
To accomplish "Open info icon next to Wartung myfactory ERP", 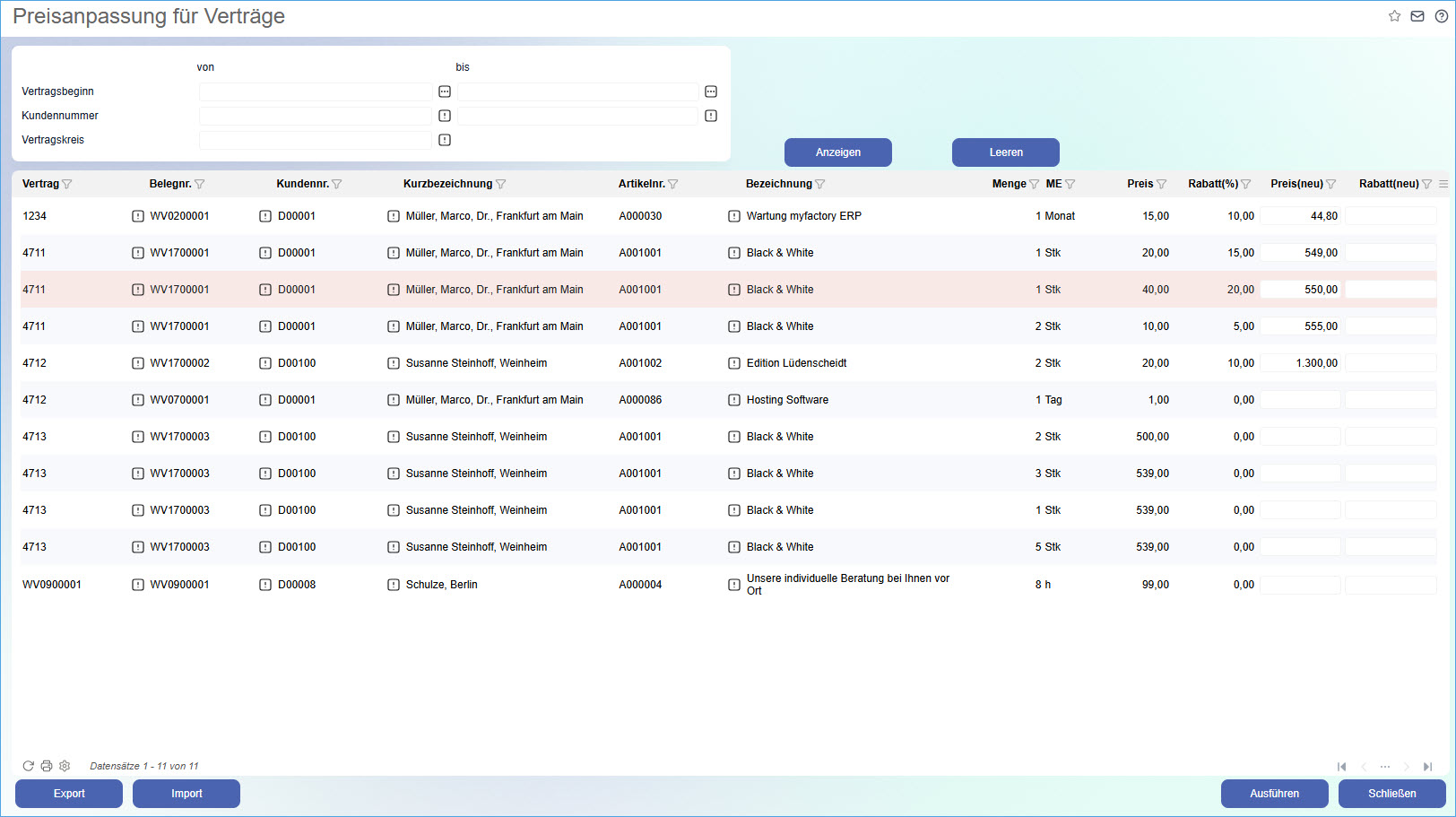I will pos(734,216).
